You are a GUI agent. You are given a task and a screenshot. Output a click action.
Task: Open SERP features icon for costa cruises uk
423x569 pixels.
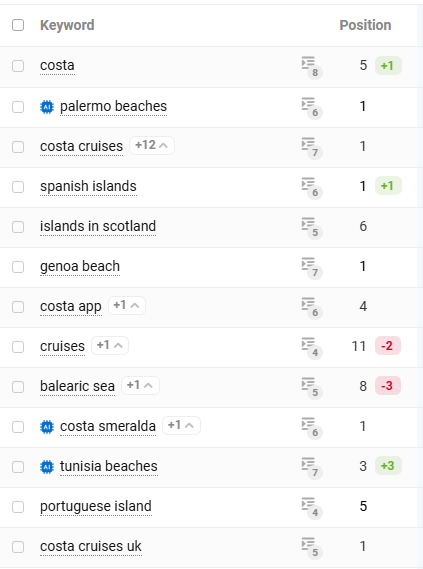tap(312, 547)
